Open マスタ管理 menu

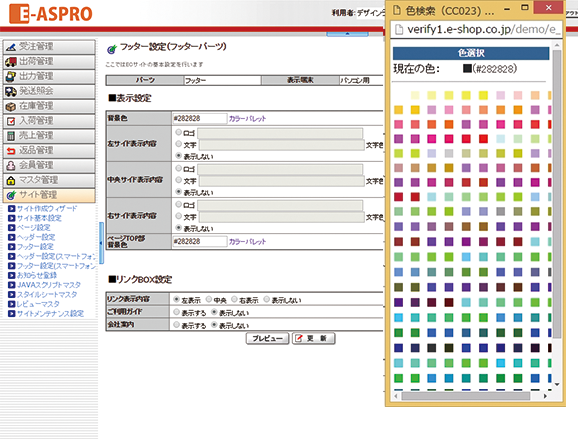[x=49, y=180]
